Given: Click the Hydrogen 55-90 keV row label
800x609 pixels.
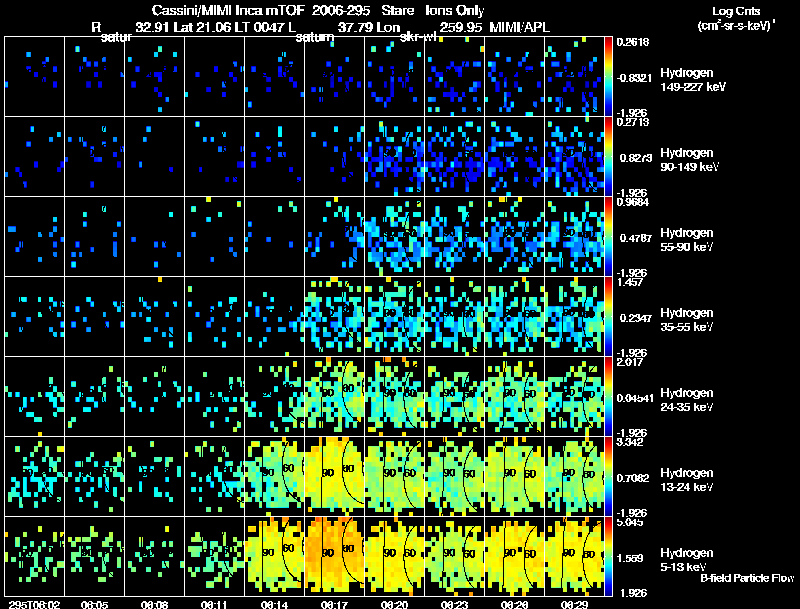Looking at the screenshot, I should (687, 240).
